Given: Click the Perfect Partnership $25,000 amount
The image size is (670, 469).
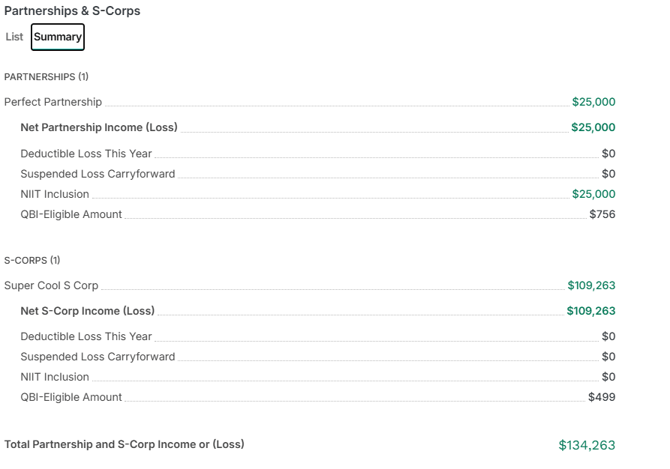Looking at the screenshot, I should tap(594, 102).
